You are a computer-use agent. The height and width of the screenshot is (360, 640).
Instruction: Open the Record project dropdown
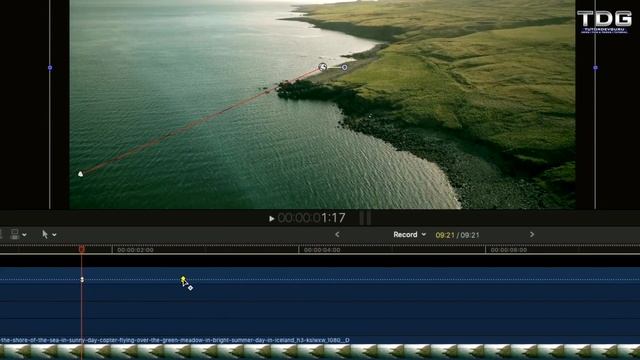409,235
